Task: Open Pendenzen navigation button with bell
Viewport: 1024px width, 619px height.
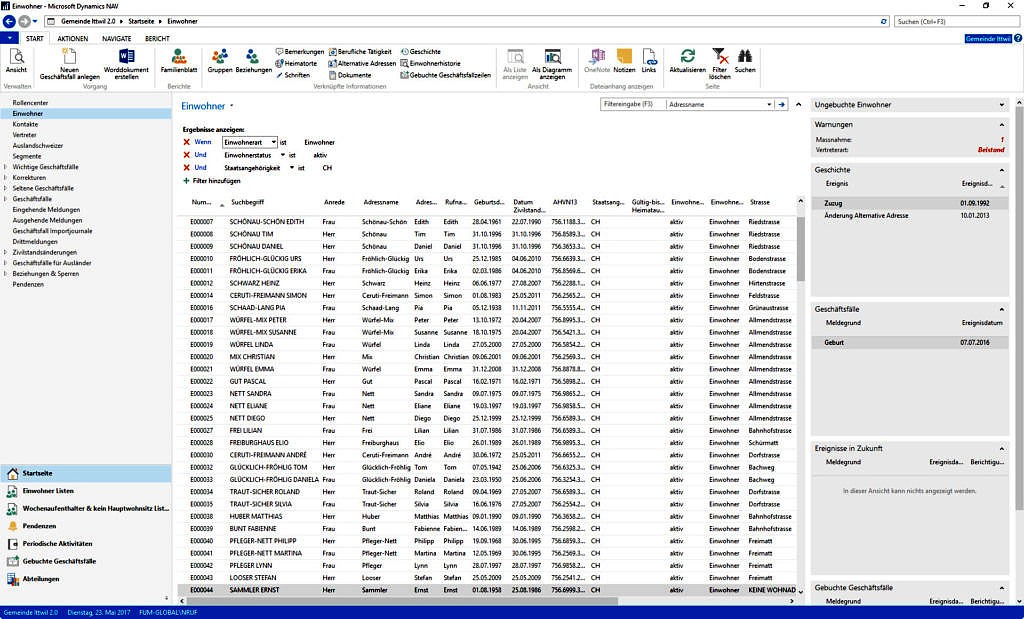Action: coord(39,526)
